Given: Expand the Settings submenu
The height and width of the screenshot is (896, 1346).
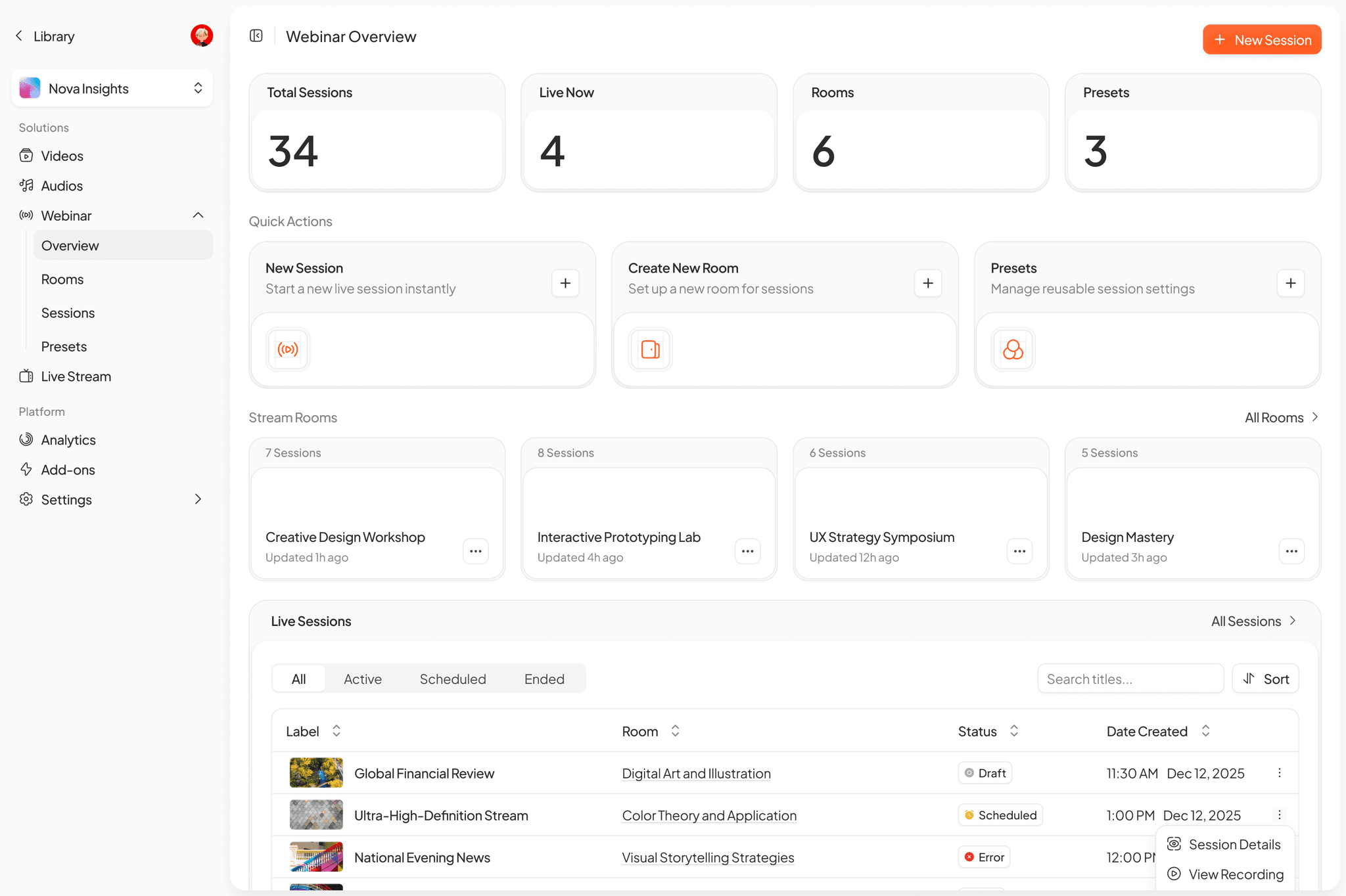Looking at the screenshot, I should pyautogui.click(x=198, y=499).
